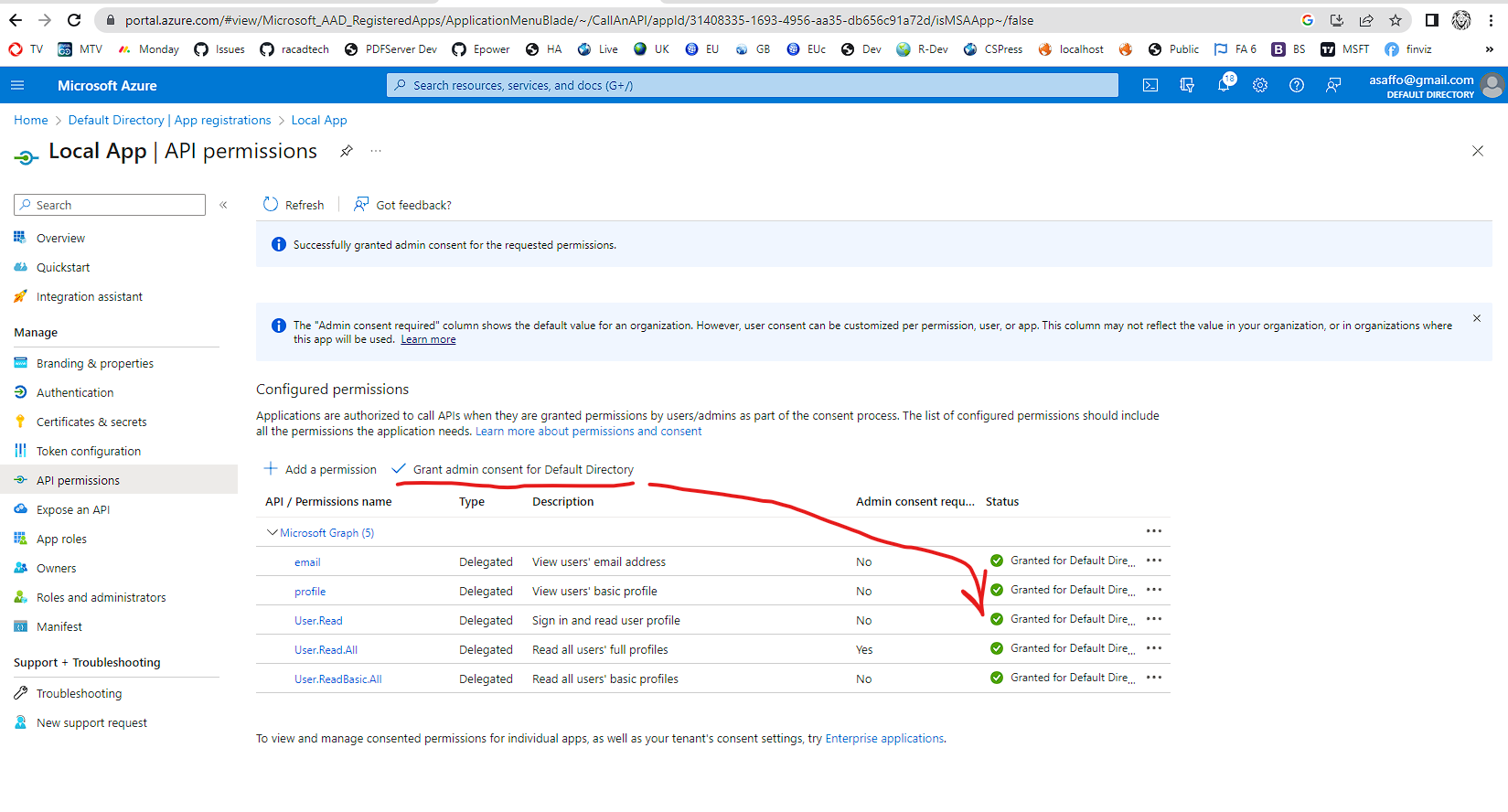Open more options for the User.Read permission
This screenshot has height=812, width=1508.
coord(1154,619)
